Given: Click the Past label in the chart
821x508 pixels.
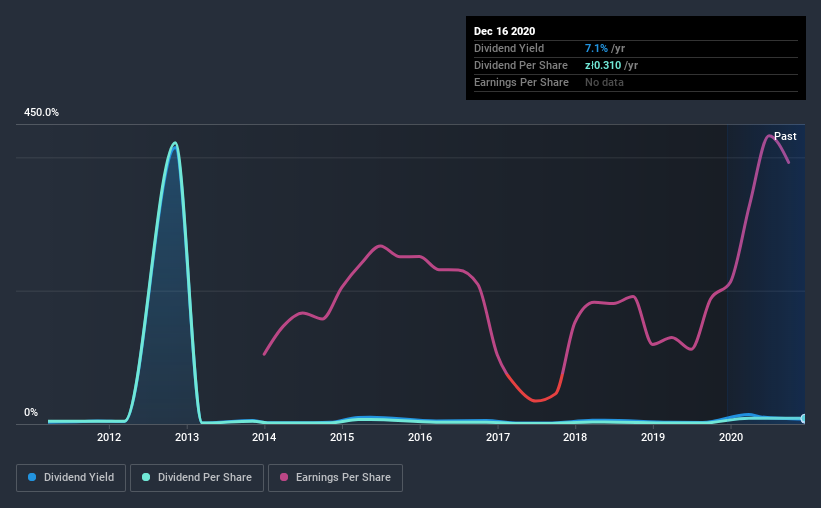Looking at the screenshot, I should click(x=785, y=136).
